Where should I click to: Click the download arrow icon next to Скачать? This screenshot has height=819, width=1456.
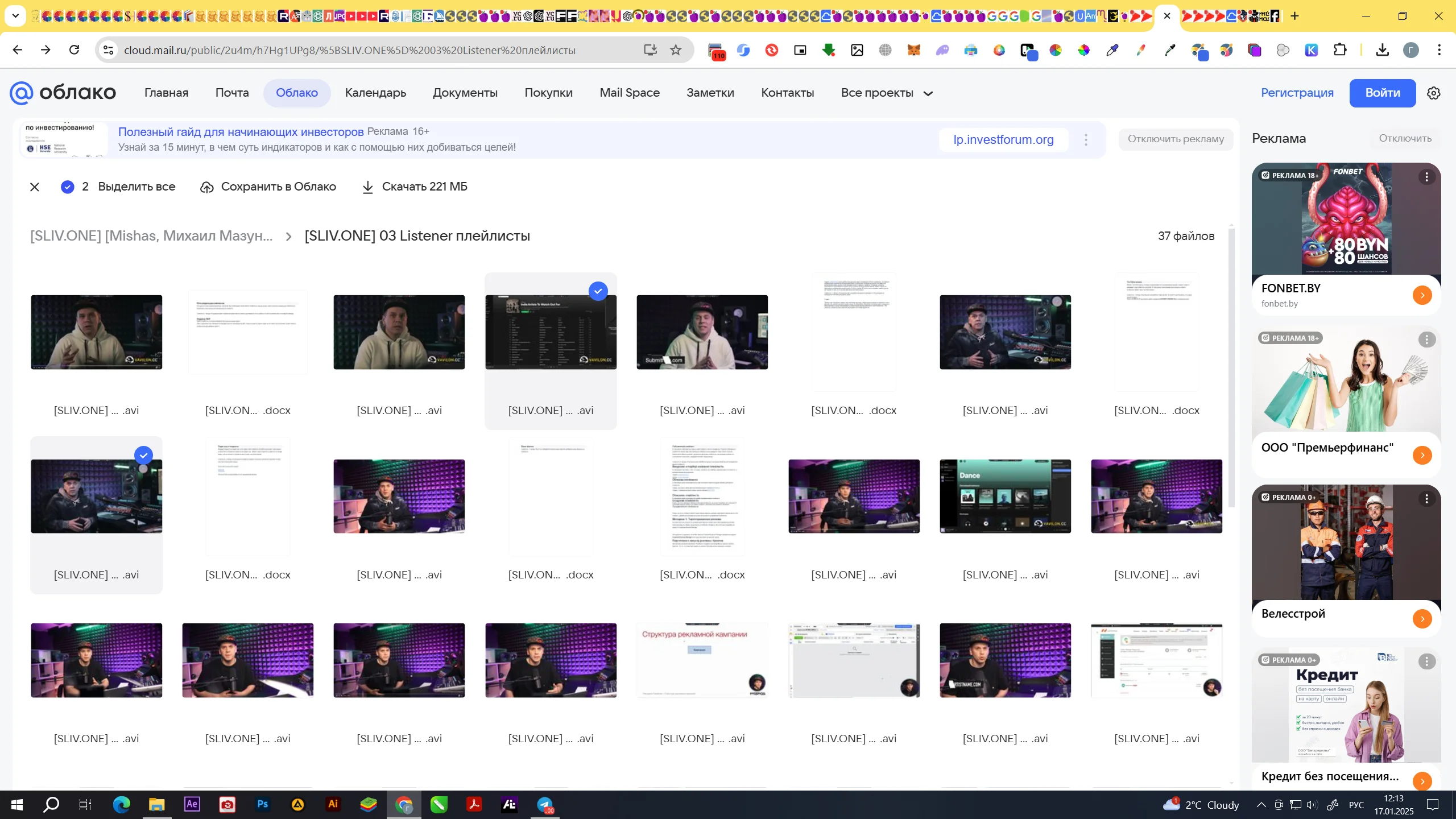(x=368, y=187)
